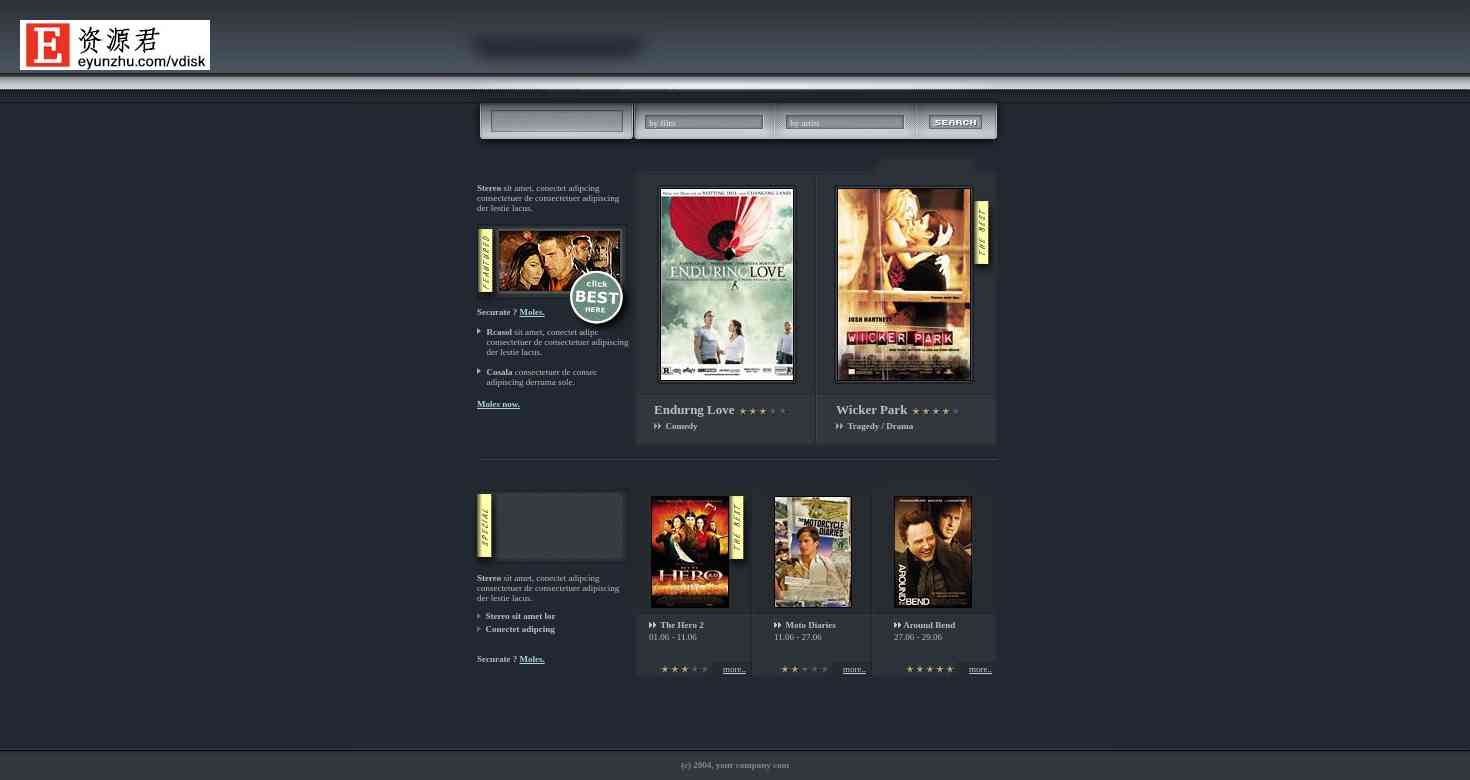
Task: Click the 'more..' link under The Hero 2
Action: point(734,669)
